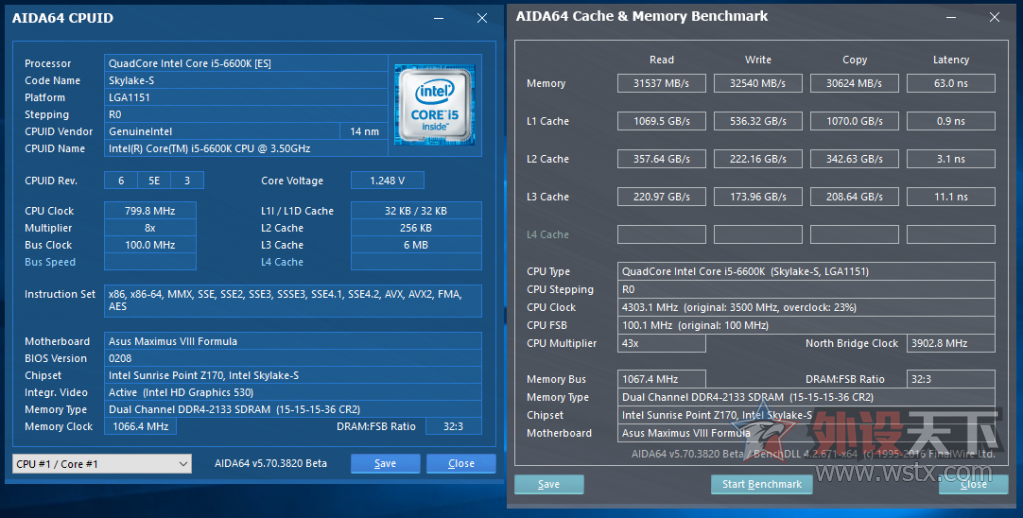1023x518 pixels.
Task: Select L3 Cache Write value 173.96 GB/s
Action: pos(758,197)
